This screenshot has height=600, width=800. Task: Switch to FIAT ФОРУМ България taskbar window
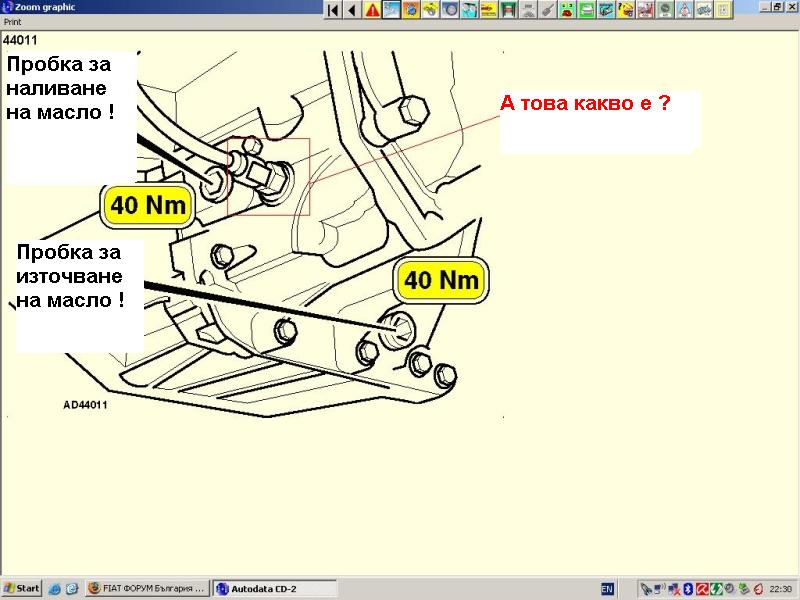(x=147, y=589)
